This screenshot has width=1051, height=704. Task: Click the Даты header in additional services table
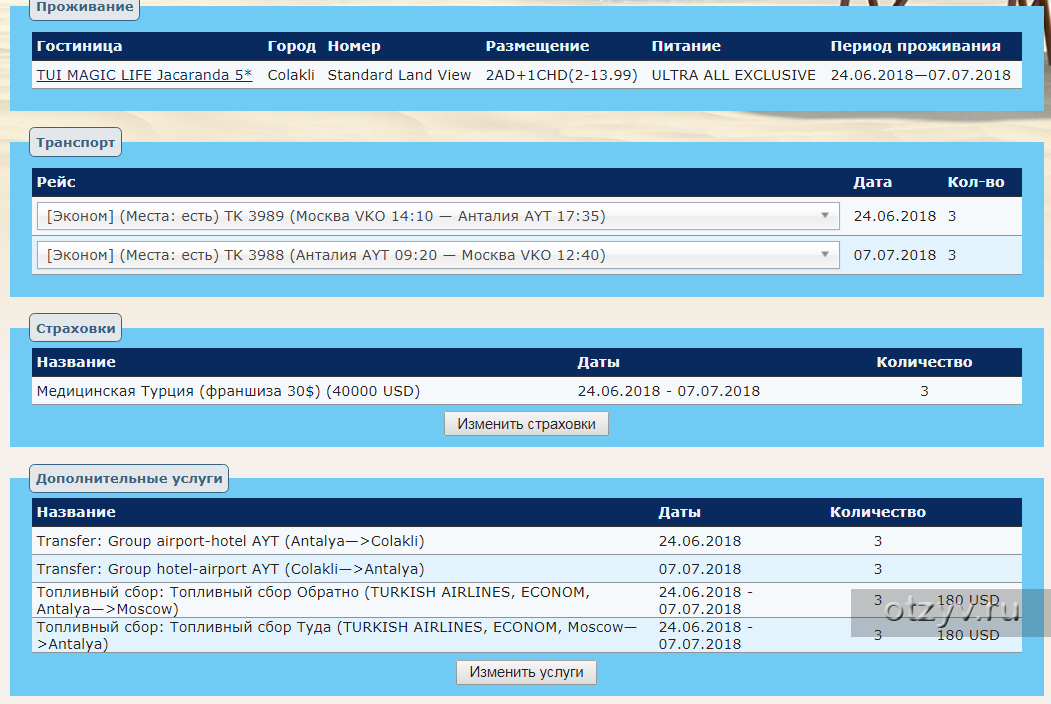[679, 512]
